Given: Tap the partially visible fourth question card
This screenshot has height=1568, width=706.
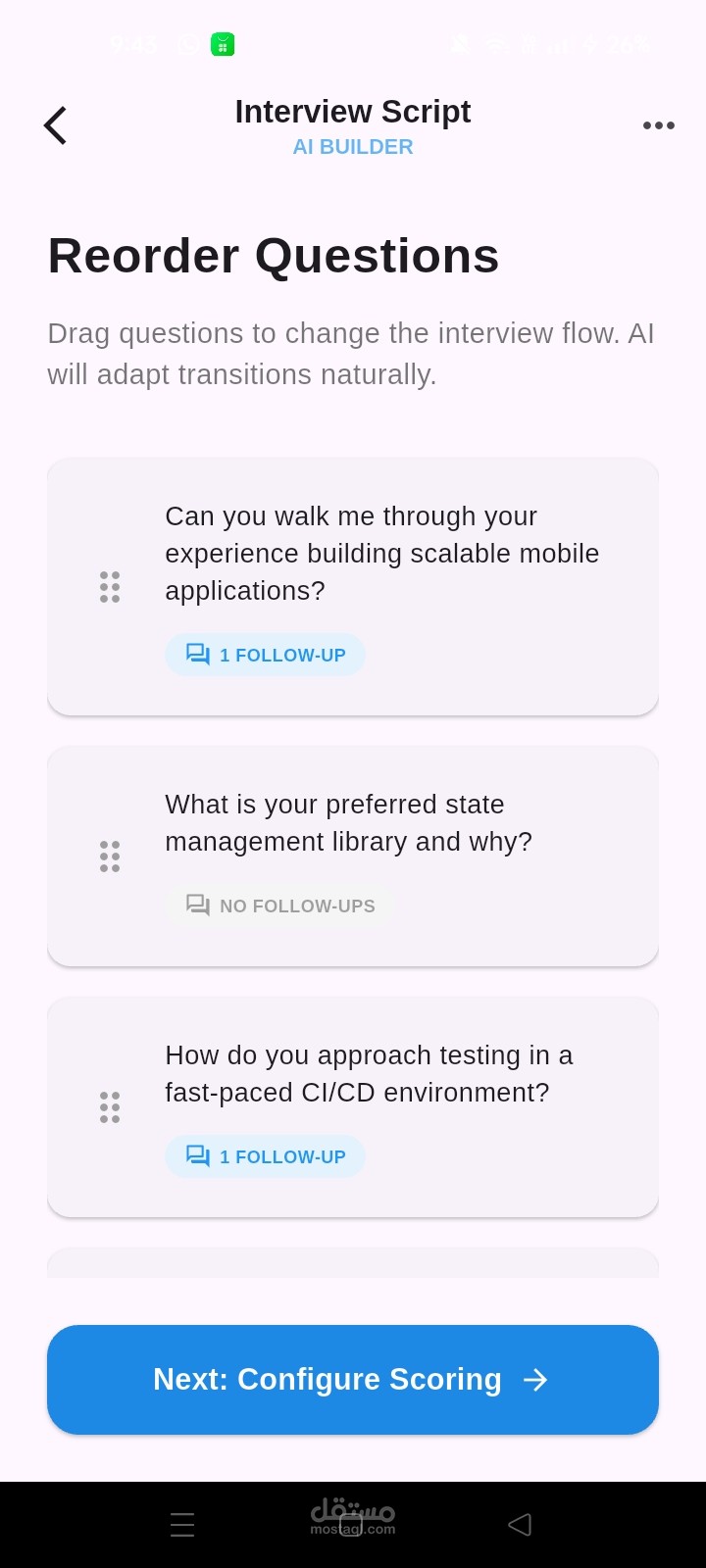Looking at the screenshot, I should pos(353,1263).
